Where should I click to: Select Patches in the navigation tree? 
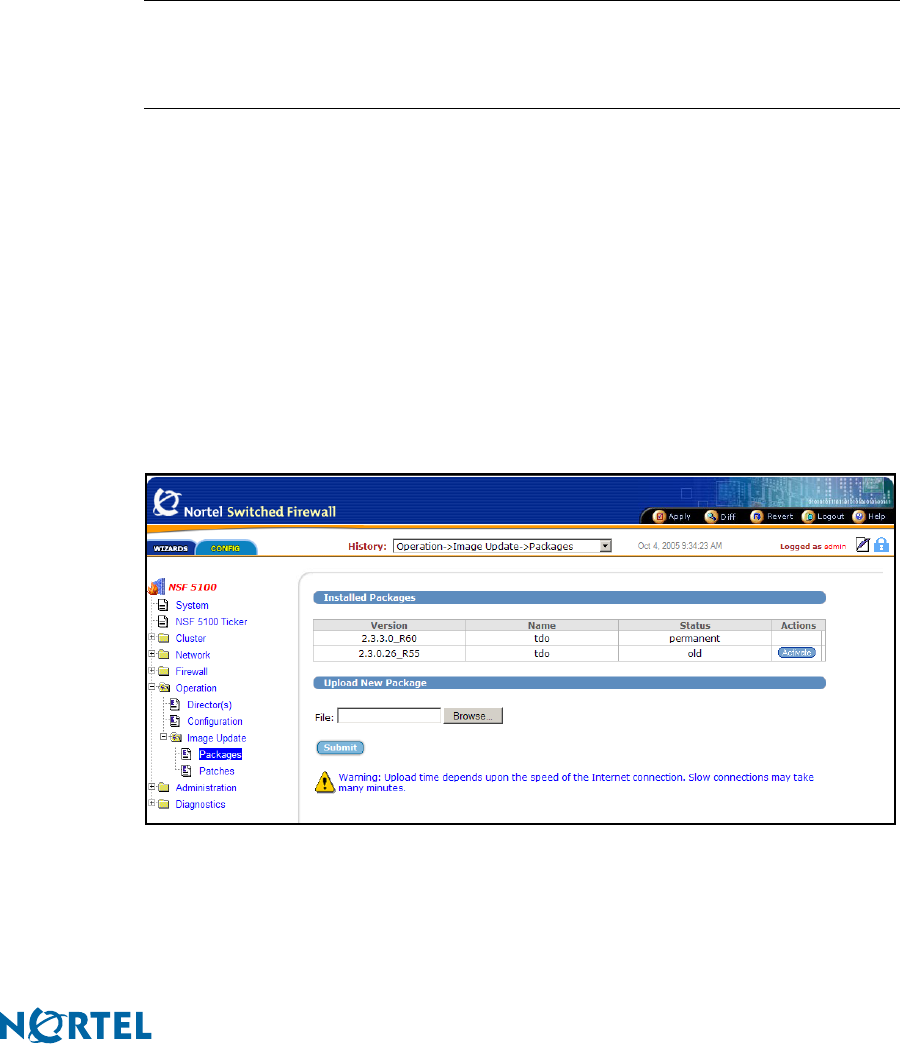click(216, 771)
